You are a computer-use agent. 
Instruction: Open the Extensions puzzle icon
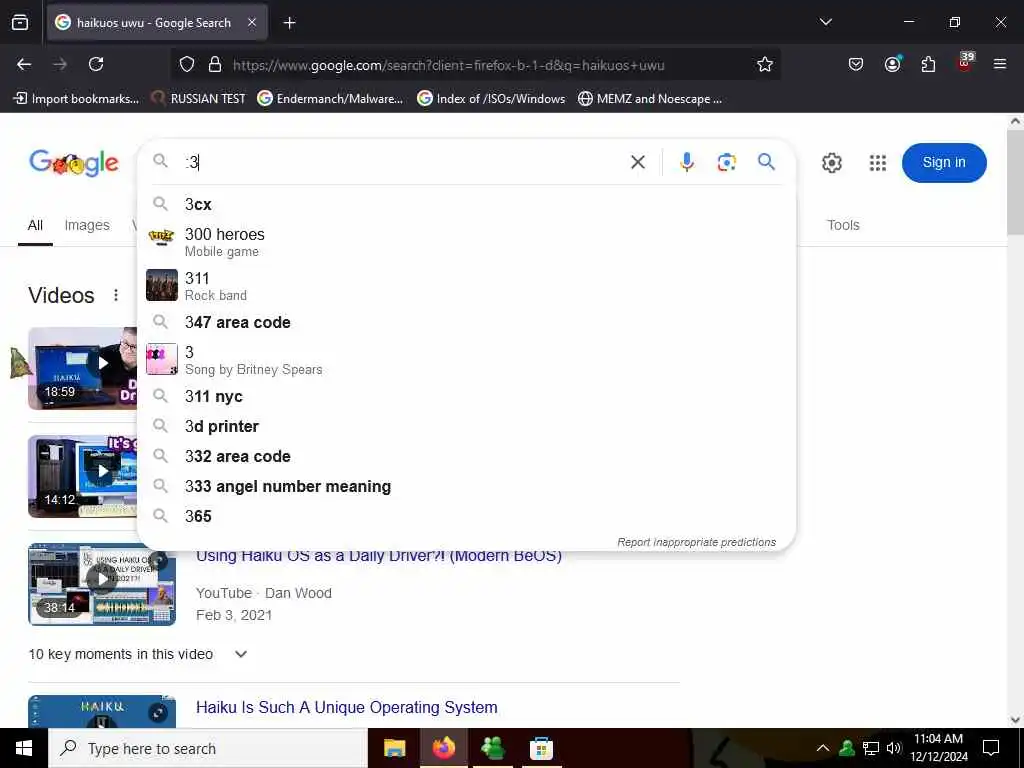click(928, 64)
